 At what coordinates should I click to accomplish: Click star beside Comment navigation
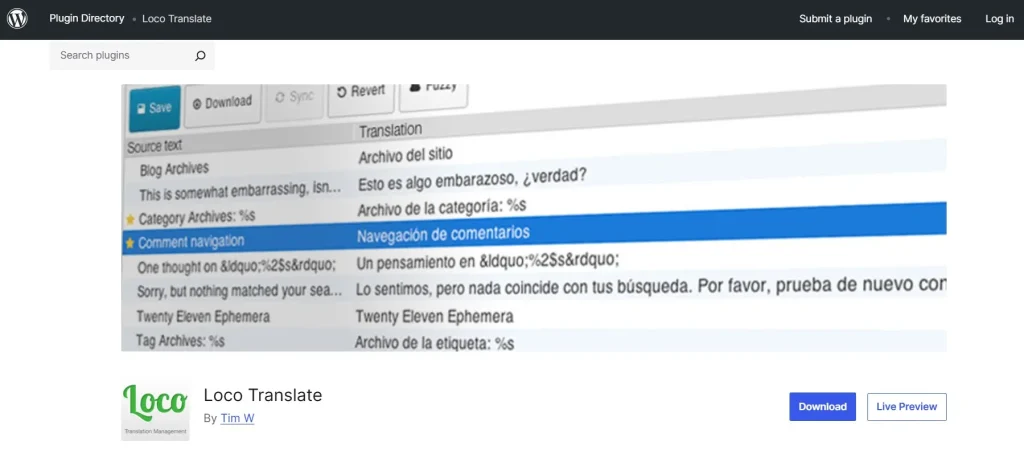pyautogui.click(x=130, y=243)
